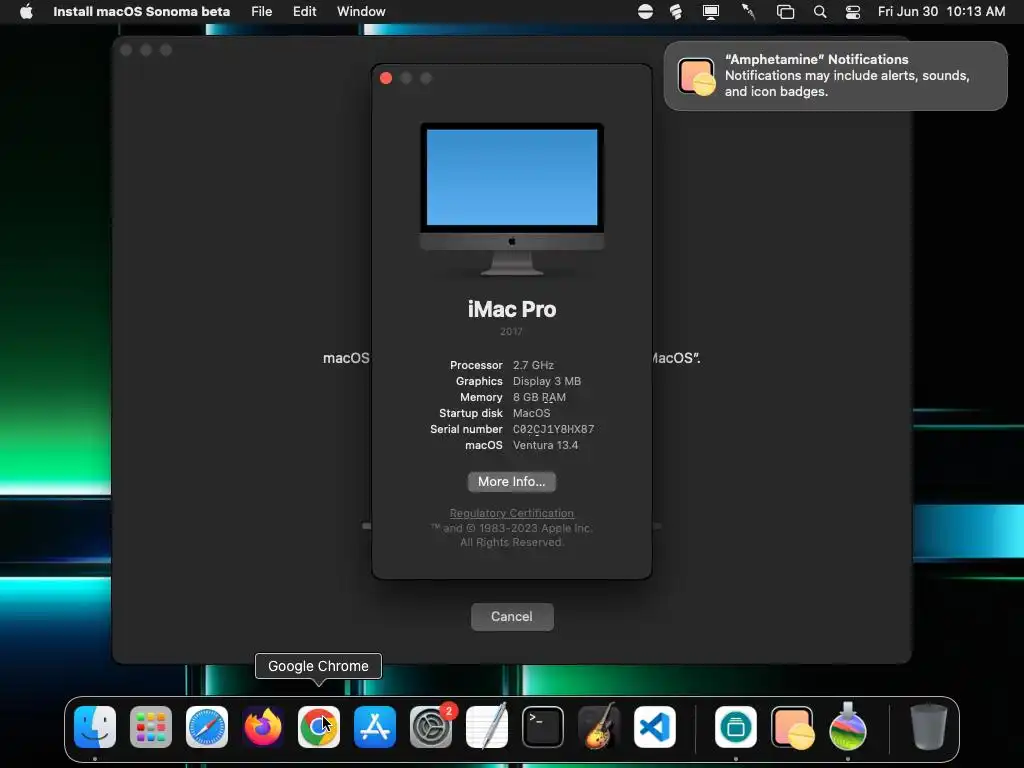Click the 2017 model year text
This screenshot has height=768, width=1024.
(x=511, y=332)
